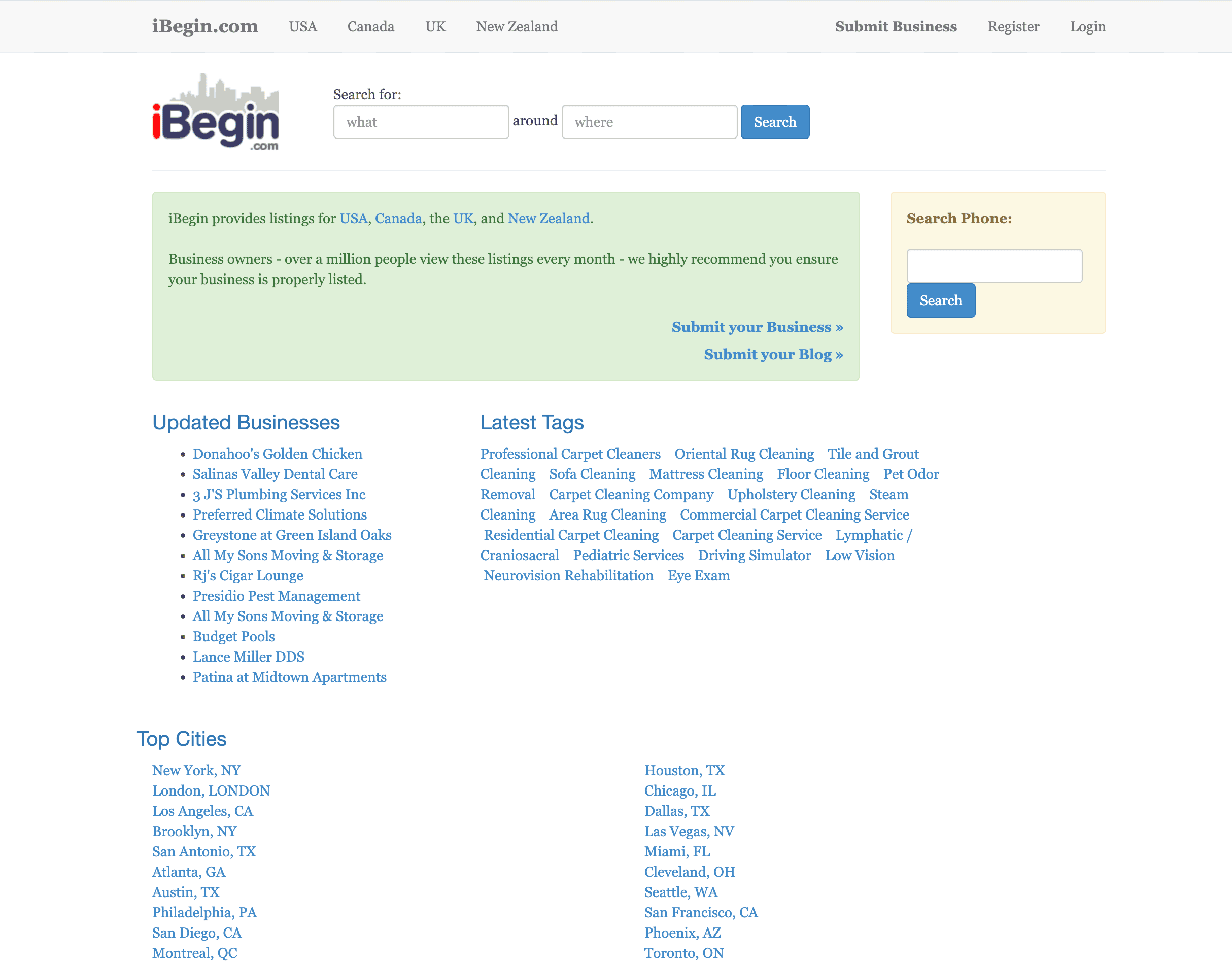The image size is (1232, 964).
Task: Open Donahoo's Golden Chicken listing
Action: tap(277, 454)
